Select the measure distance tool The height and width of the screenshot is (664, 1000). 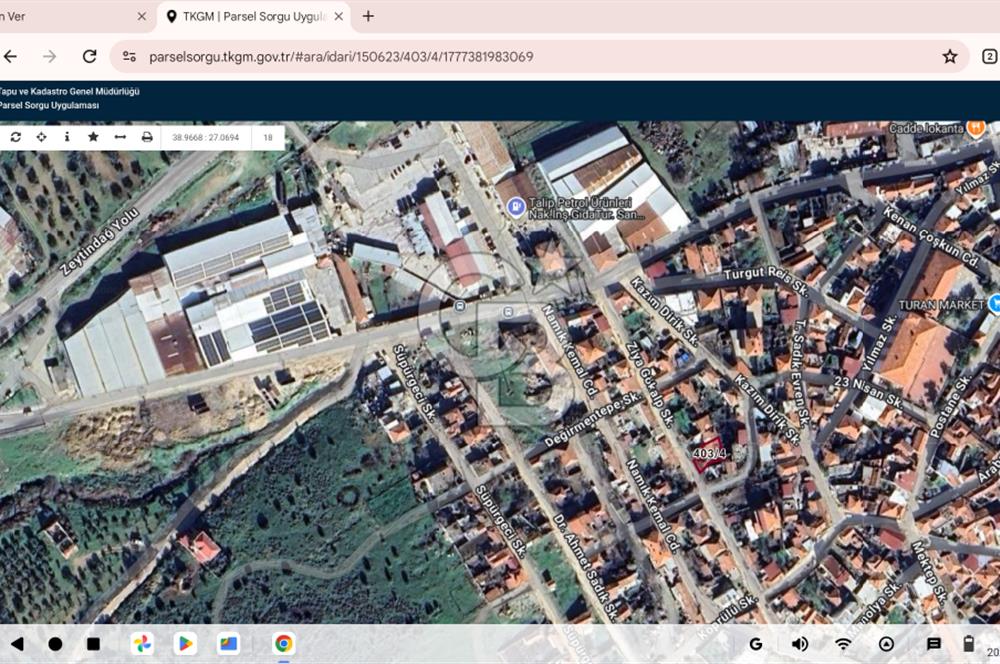pos(120,137)
